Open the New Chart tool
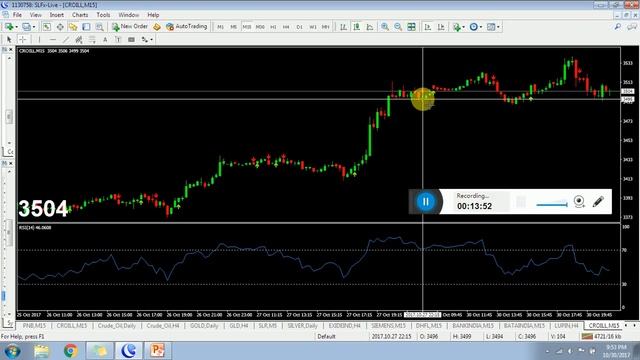 click(x=9, y=27)
